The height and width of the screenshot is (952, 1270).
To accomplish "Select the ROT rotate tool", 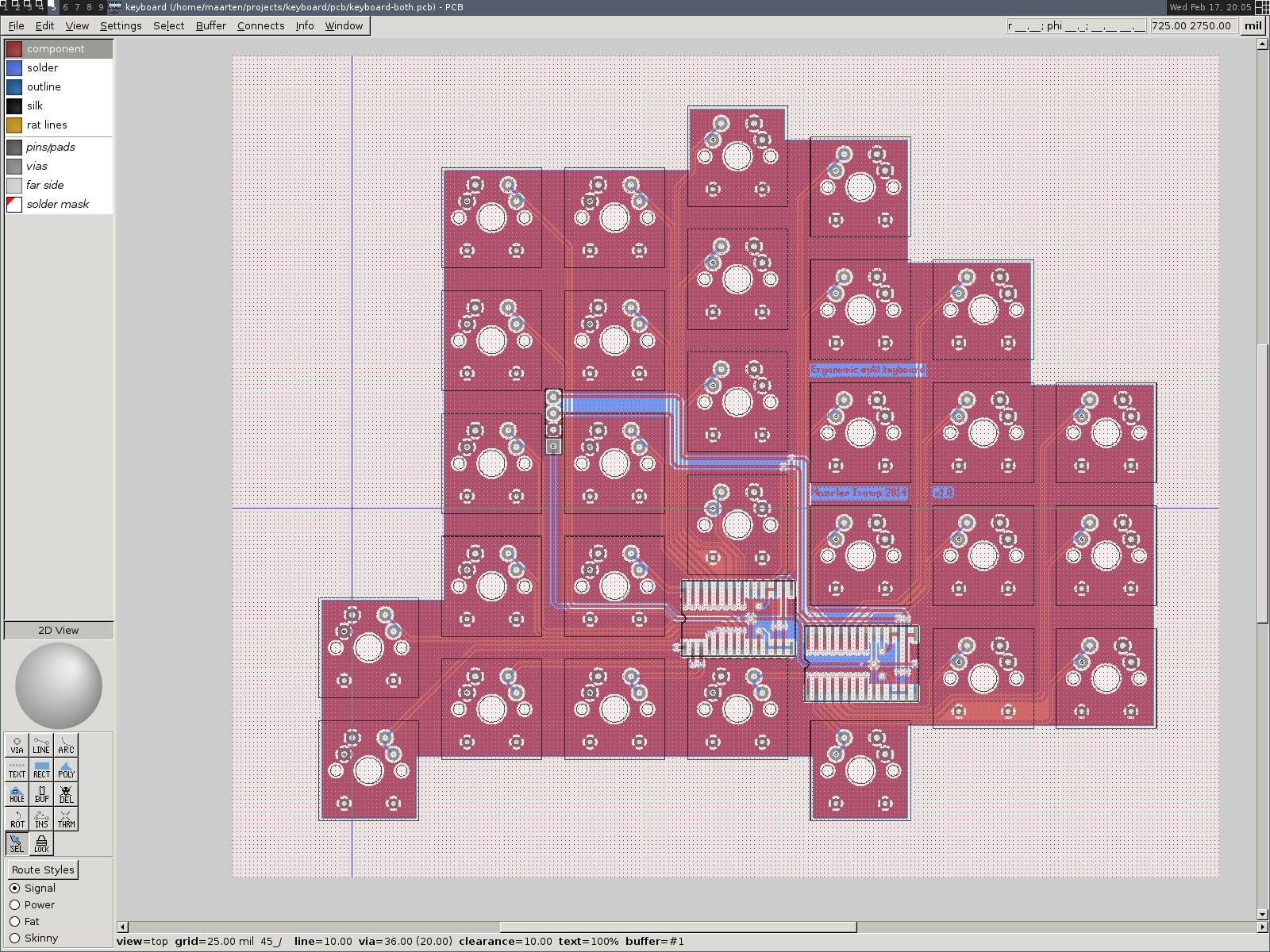I will (17, 819).
